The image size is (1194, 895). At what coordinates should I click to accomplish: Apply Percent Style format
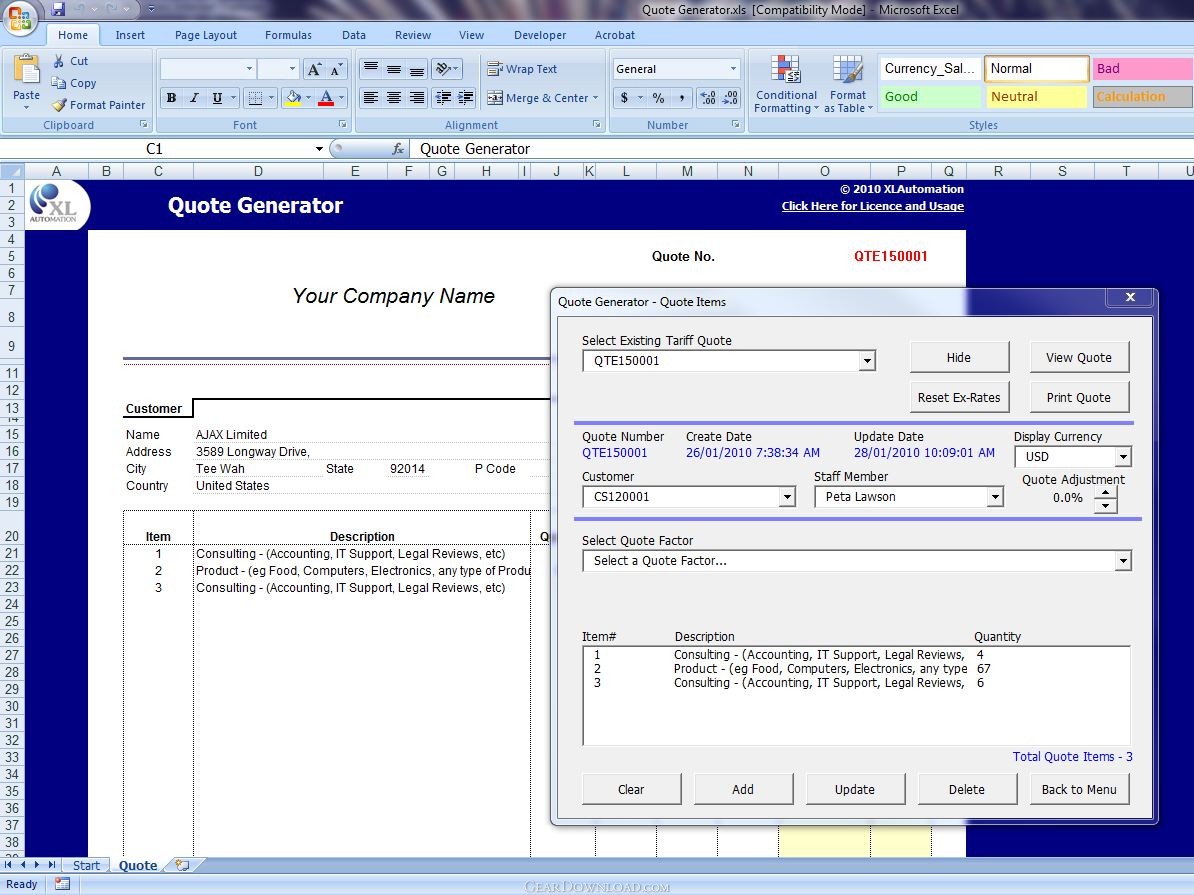(659, 97)
